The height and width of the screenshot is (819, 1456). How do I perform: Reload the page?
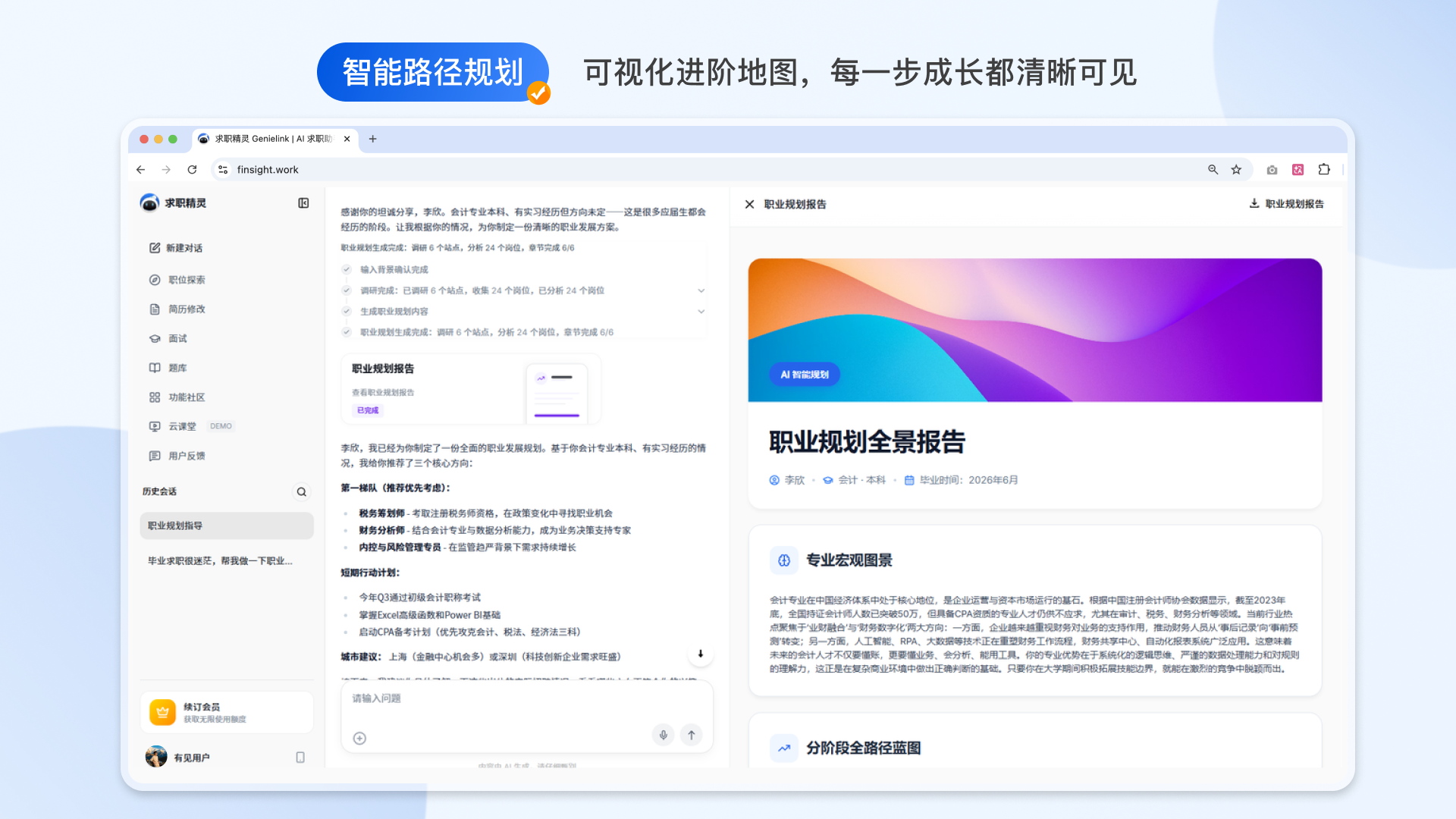coord(192,170)
